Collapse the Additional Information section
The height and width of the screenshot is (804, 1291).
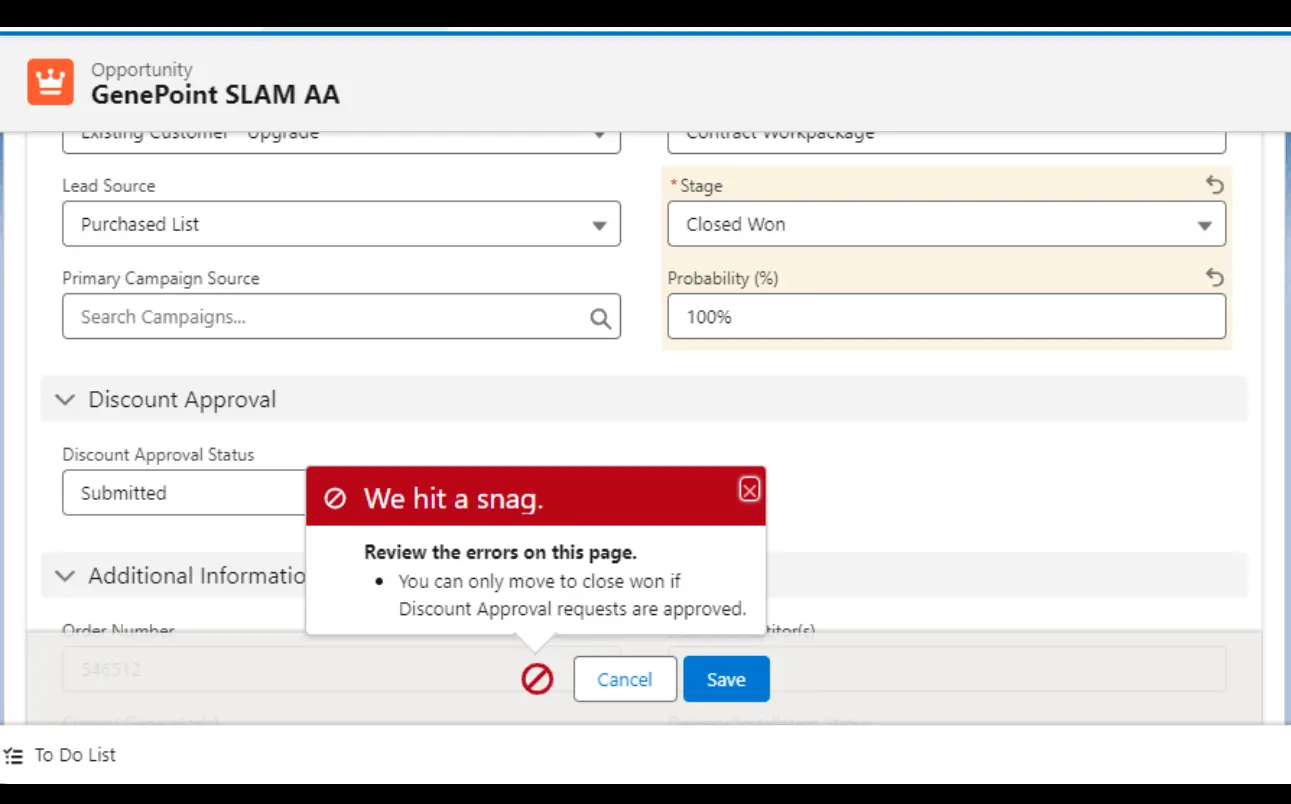[x=65, y=576]
